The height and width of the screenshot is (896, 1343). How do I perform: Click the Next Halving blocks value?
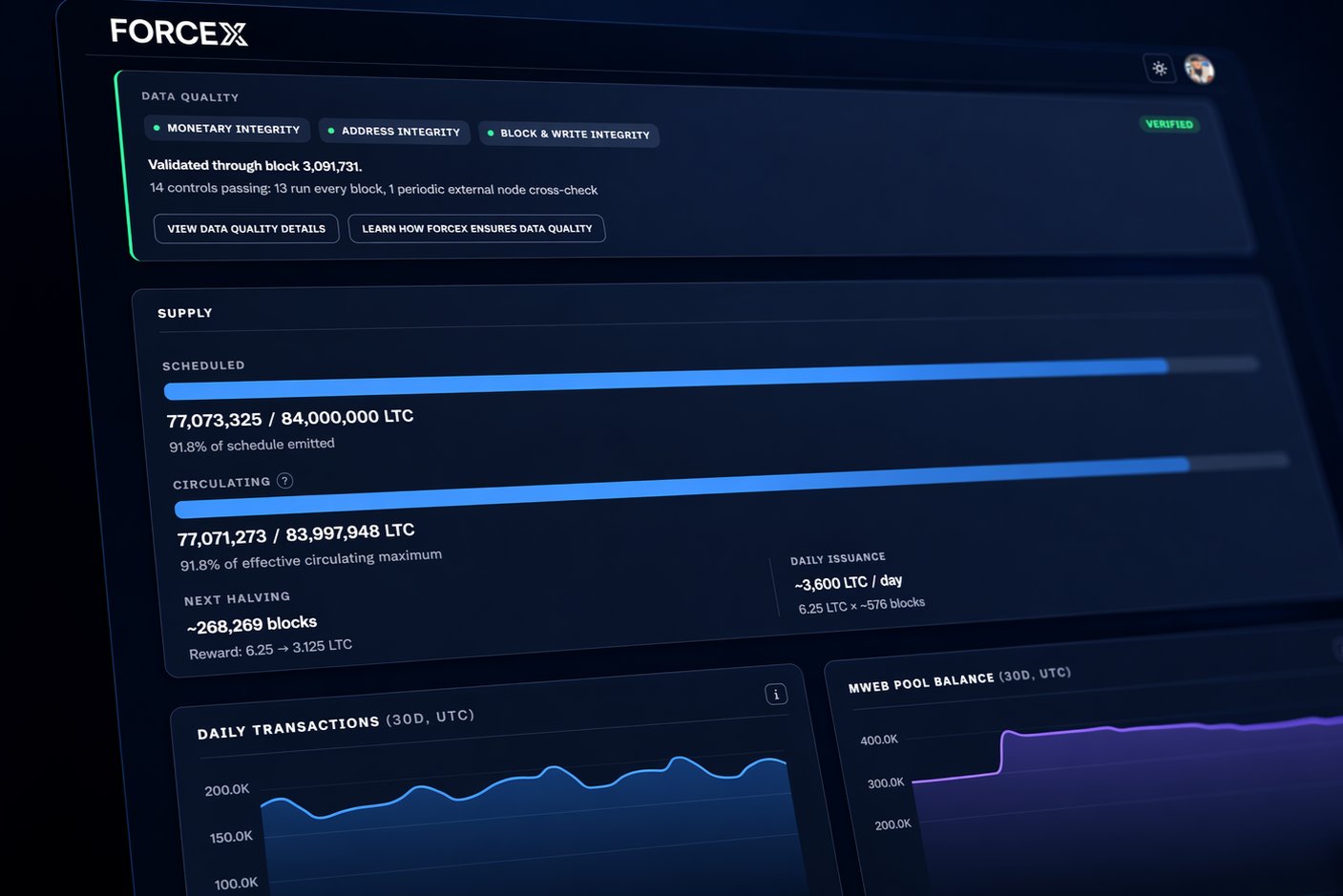point(252,625)
